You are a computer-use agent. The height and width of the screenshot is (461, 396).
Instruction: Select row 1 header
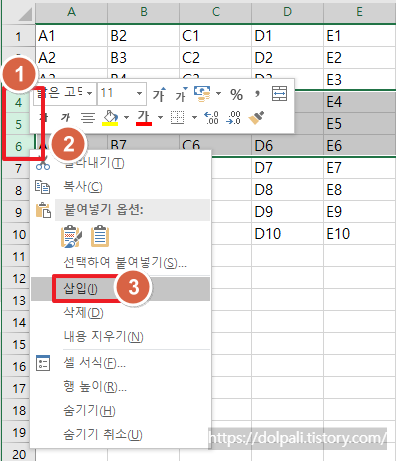(x=18, y=36)
